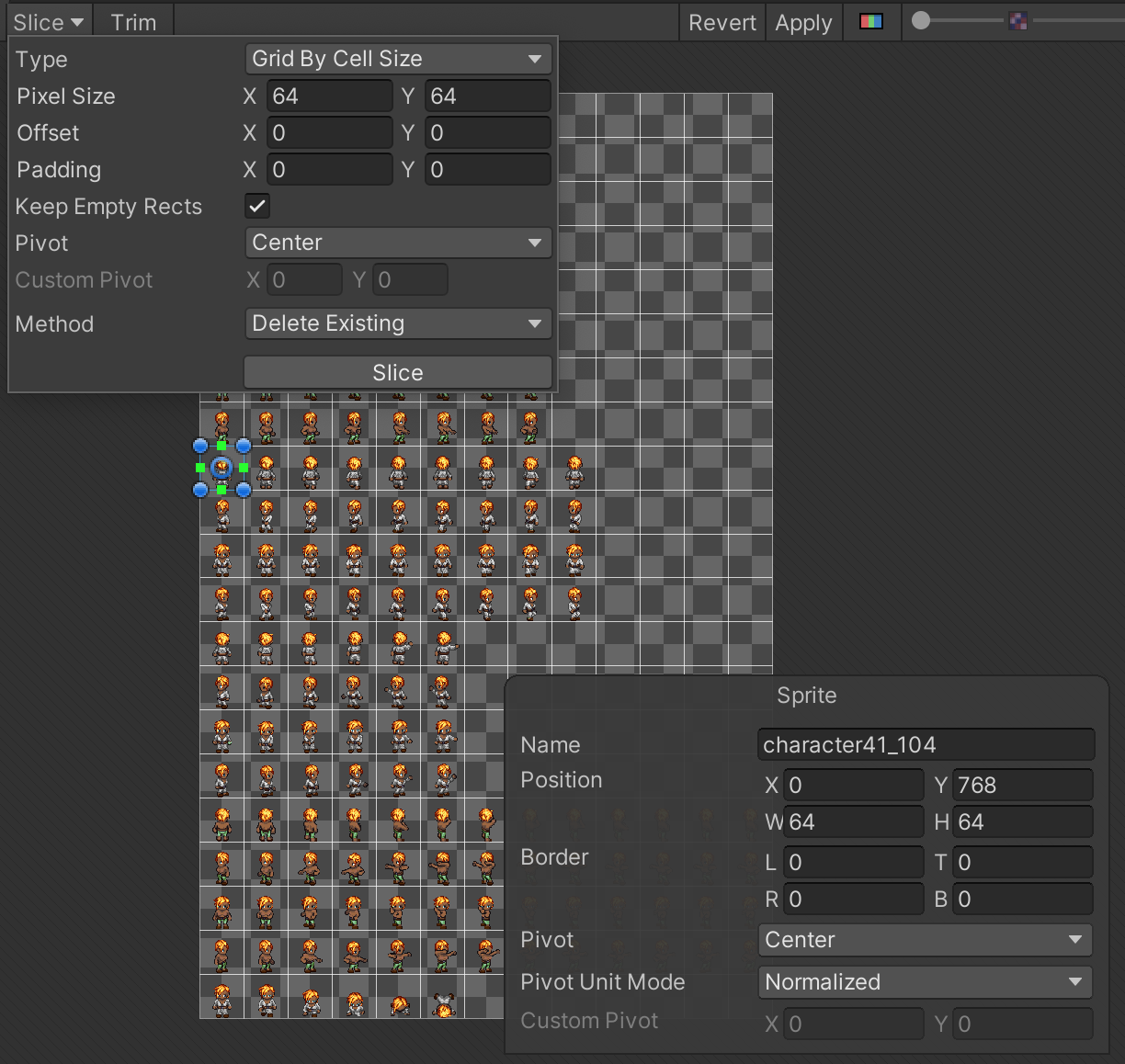This screenshot has height=1064, width=1125.
Task: Toggle the Keep Empty Rects checkbox
Action: (257, 206)
